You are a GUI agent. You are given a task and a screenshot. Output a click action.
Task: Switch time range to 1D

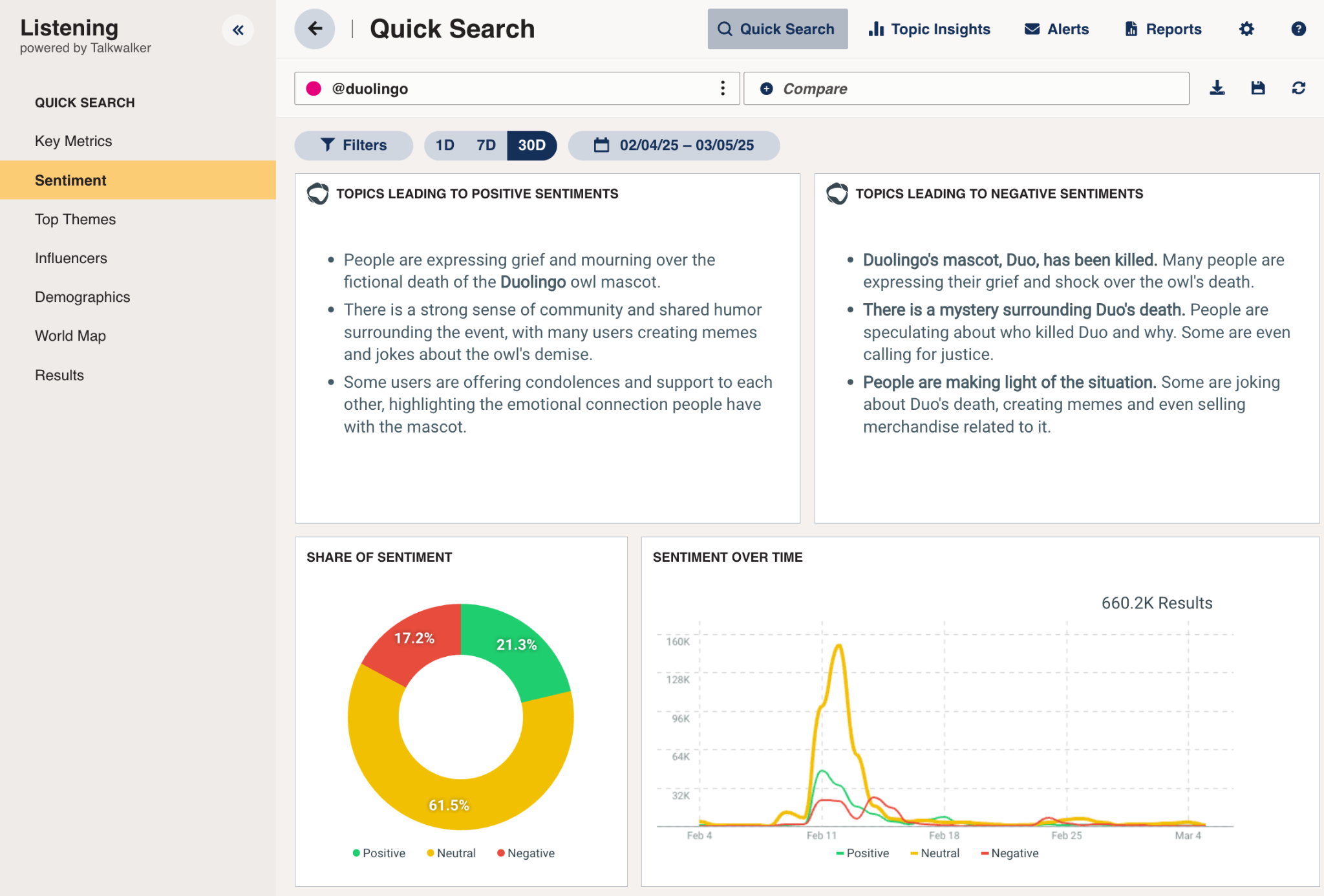444,145
